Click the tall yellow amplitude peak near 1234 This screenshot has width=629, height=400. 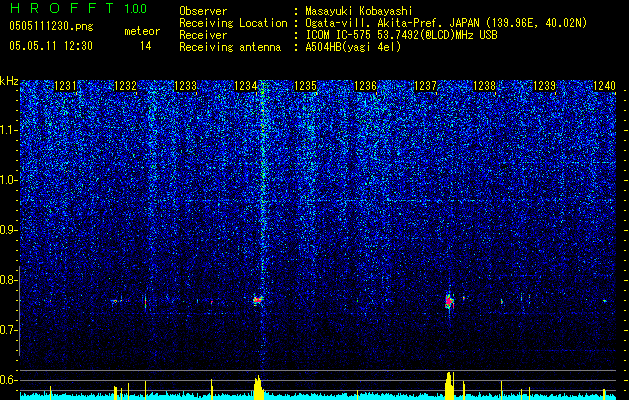[x=258, y=387]
